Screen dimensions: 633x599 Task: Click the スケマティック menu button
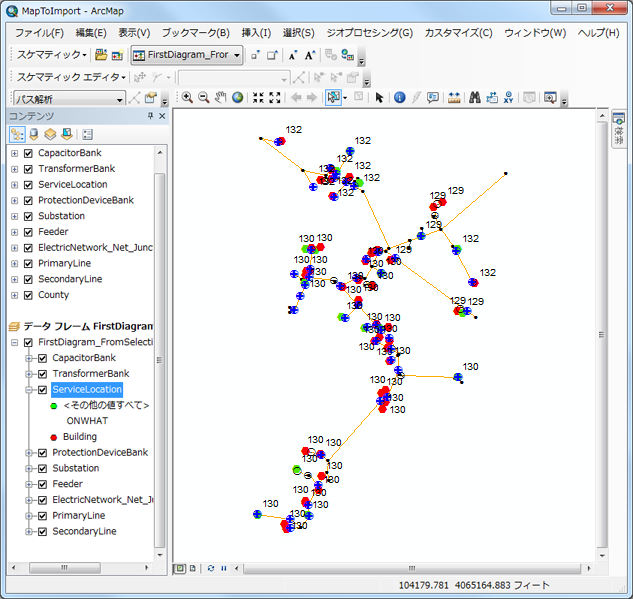click(50, 55)
